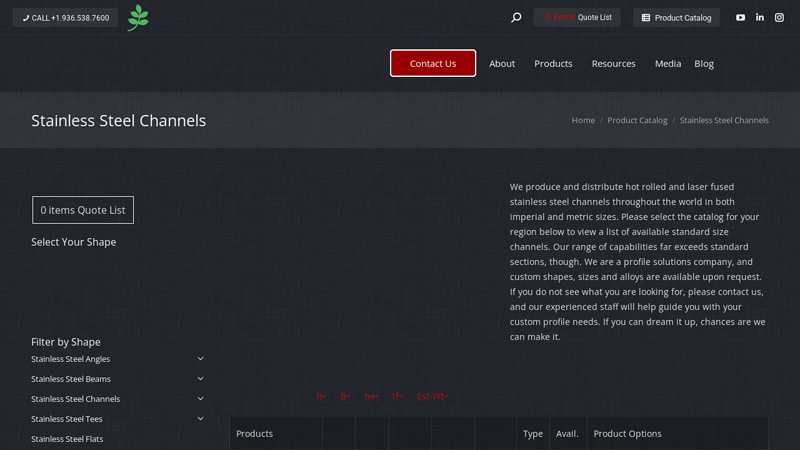Click the Product Catalog button in top bar
Screen dimensions: 800x450
tap(676, 17)
